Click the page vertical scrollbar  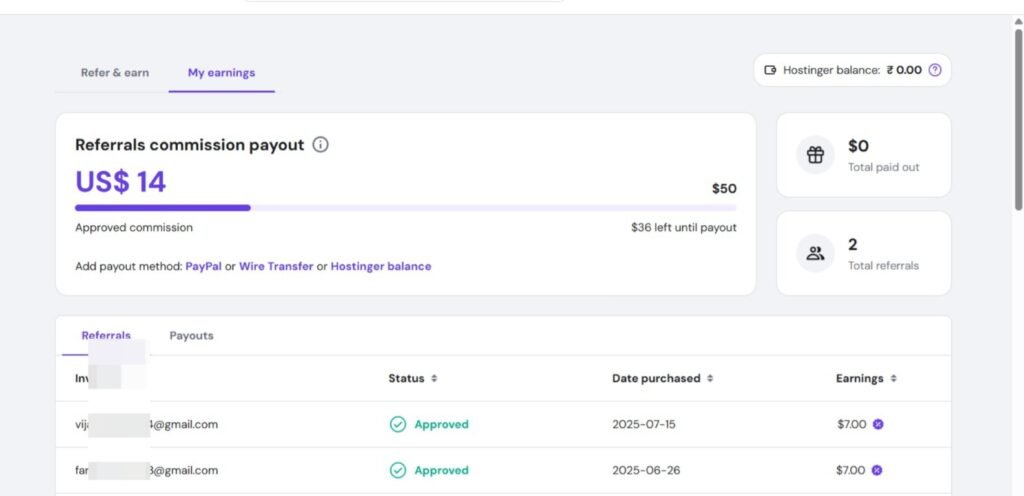[1018, 120]
